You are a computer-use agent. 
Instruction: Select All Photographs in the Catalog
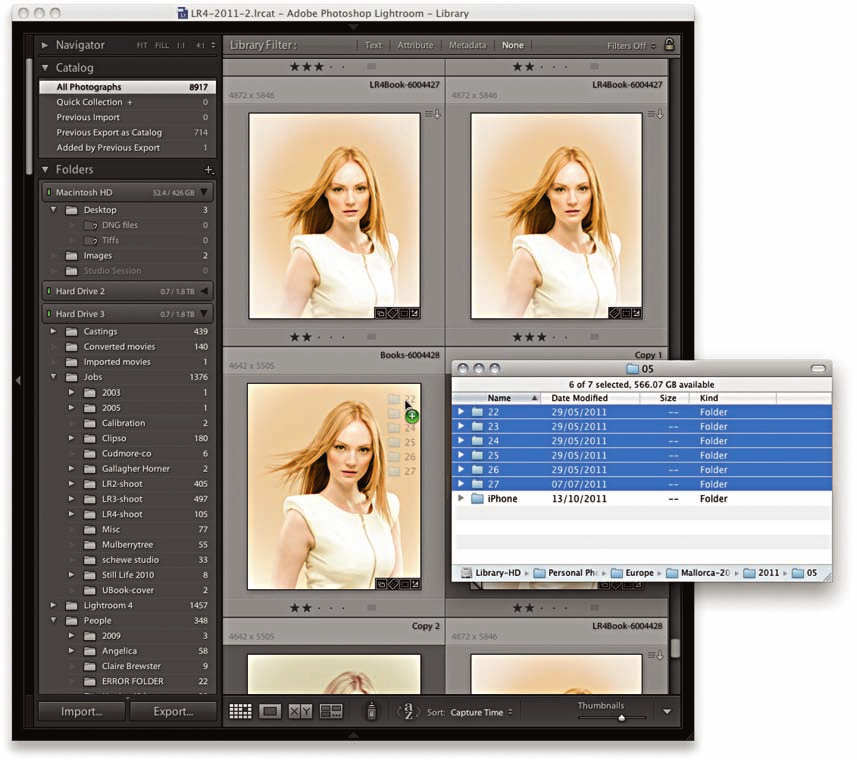point(128,87)
